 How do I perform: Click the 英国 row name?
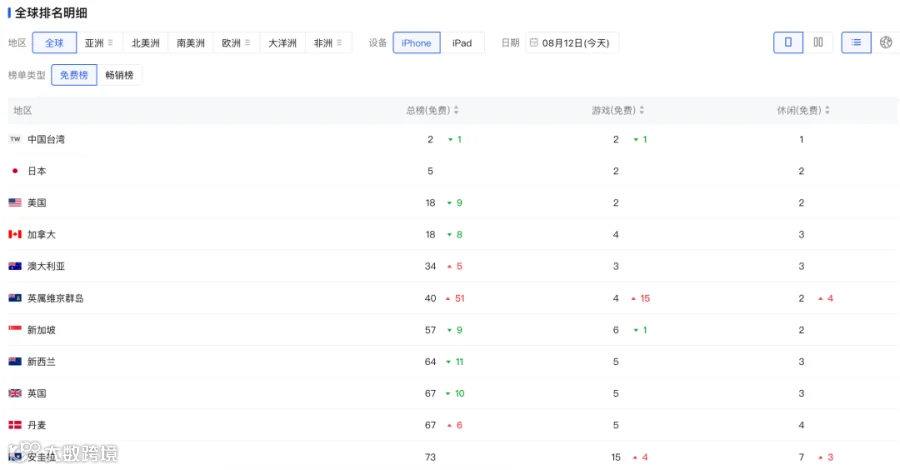click(37, 393)
